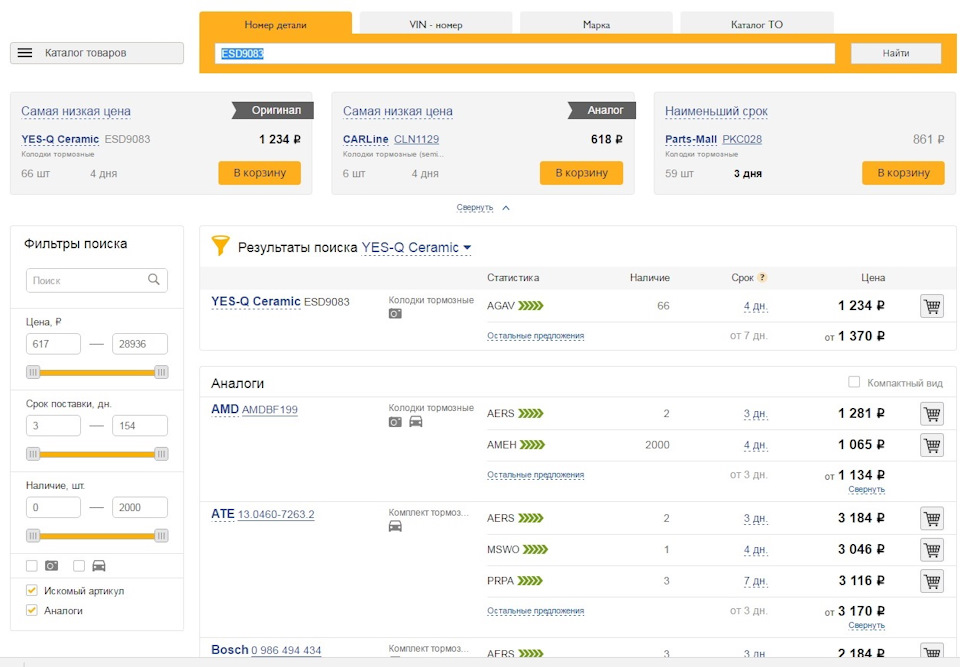Click green arrows statistics icon for PRPA
960x667 pixels.
530,581
